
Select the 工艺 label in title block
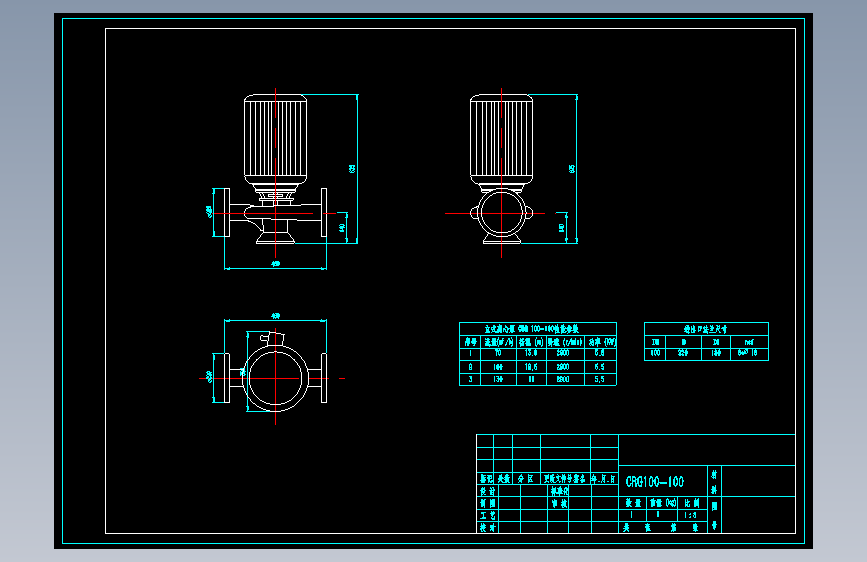(487, 516)
